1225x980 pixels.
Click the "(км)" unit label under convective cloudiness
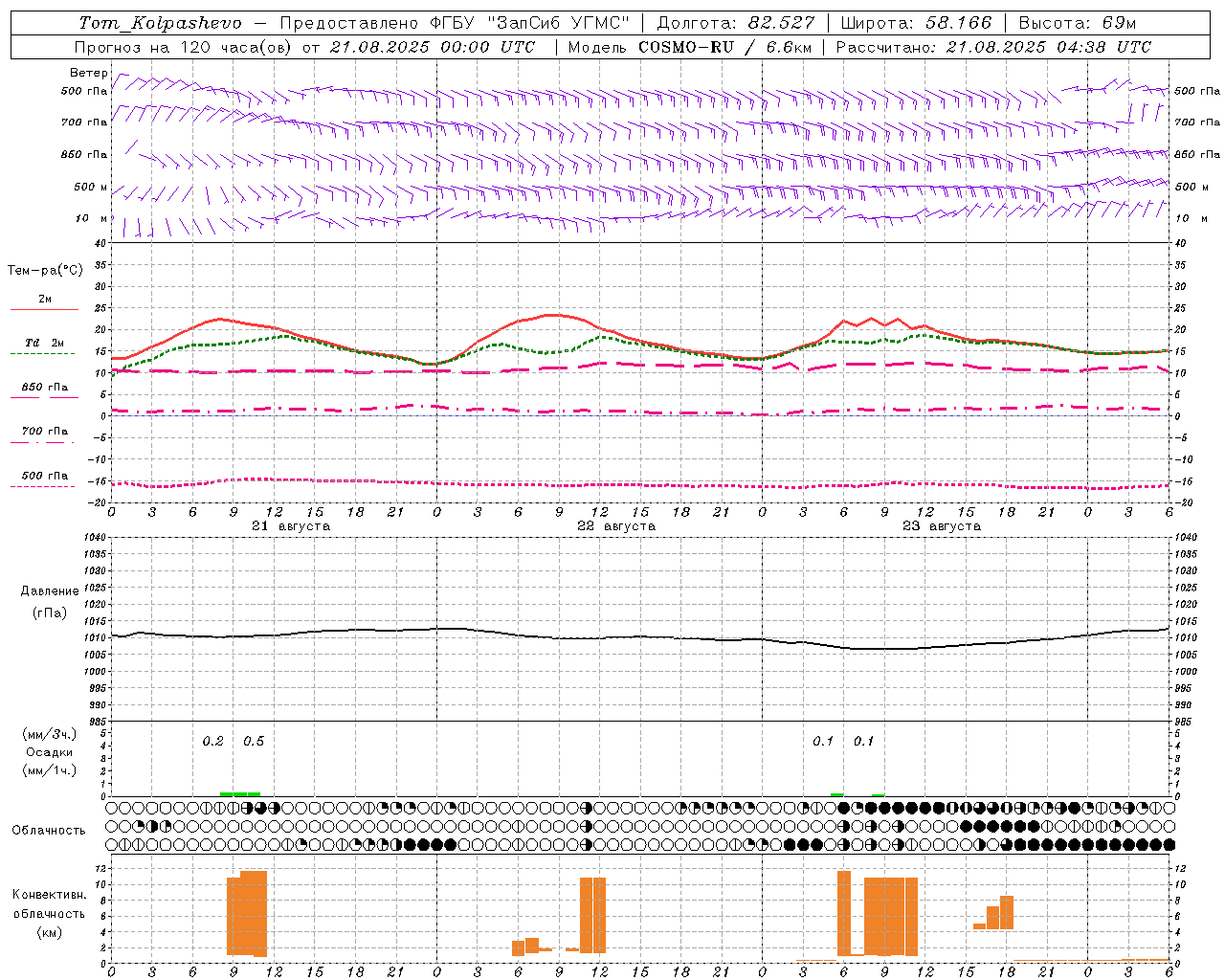click(50, 932)
